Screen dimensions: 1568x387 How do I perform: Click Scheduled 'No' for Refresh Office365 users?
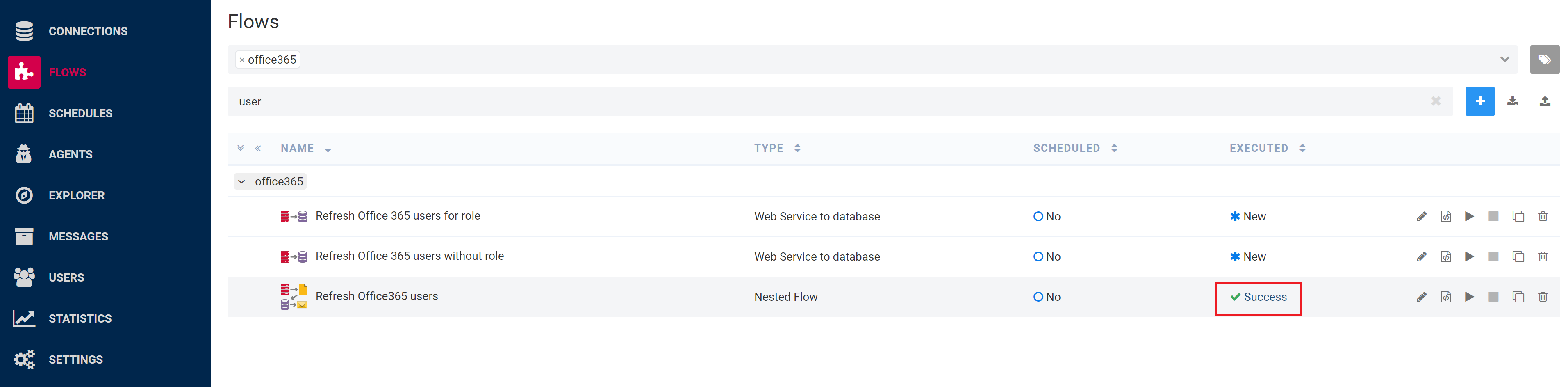(x=1047, y=297)
